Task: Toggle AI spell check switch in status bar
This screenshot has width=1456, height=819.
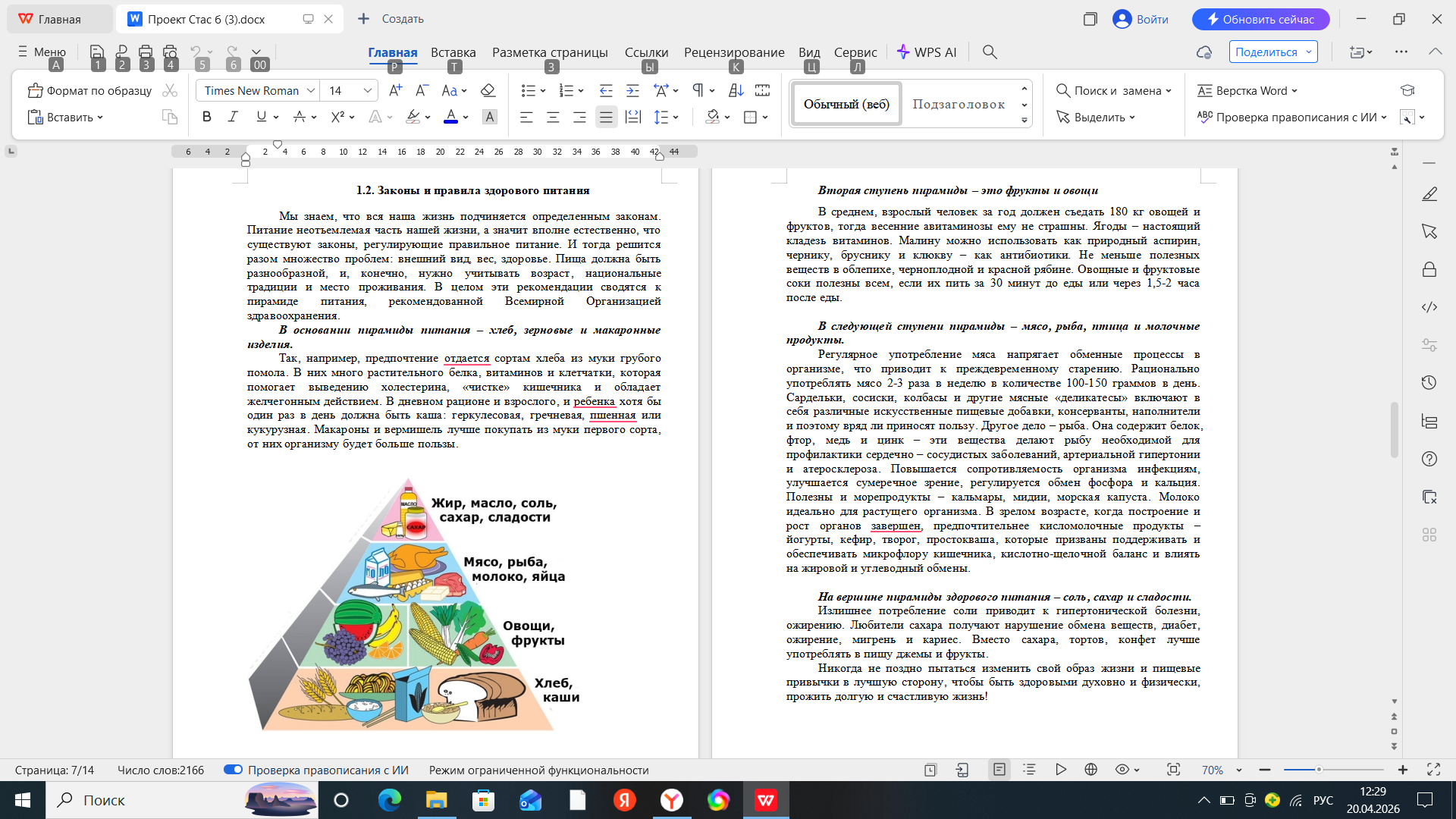Action: (233, 770)
